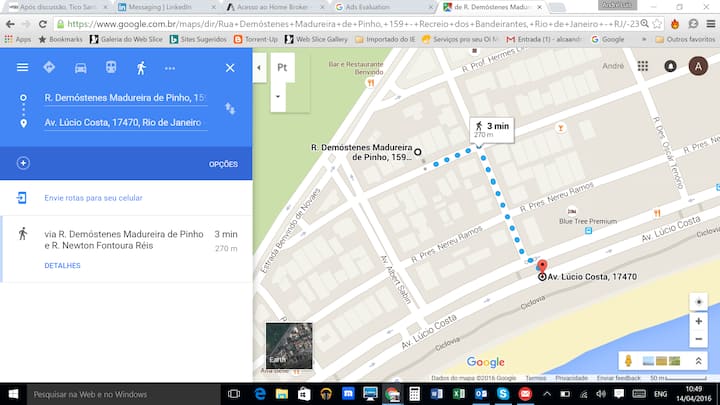Close the directions panel with X
Image resolution: width=720 pixels, height=405 pixels.
click(x=230, y=68)
